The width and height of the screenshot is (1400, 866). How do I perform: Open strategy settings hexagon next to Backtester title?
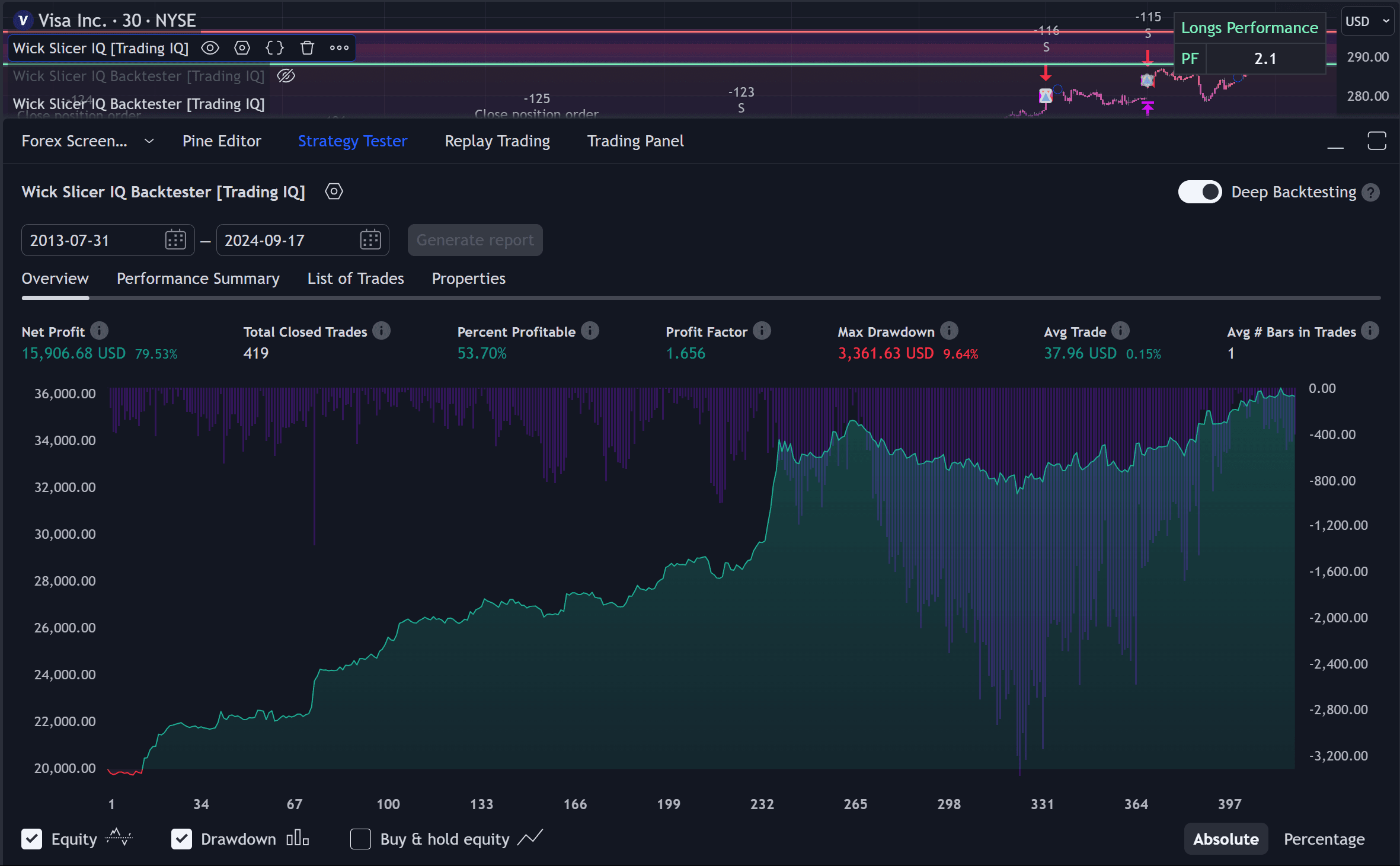334,191
